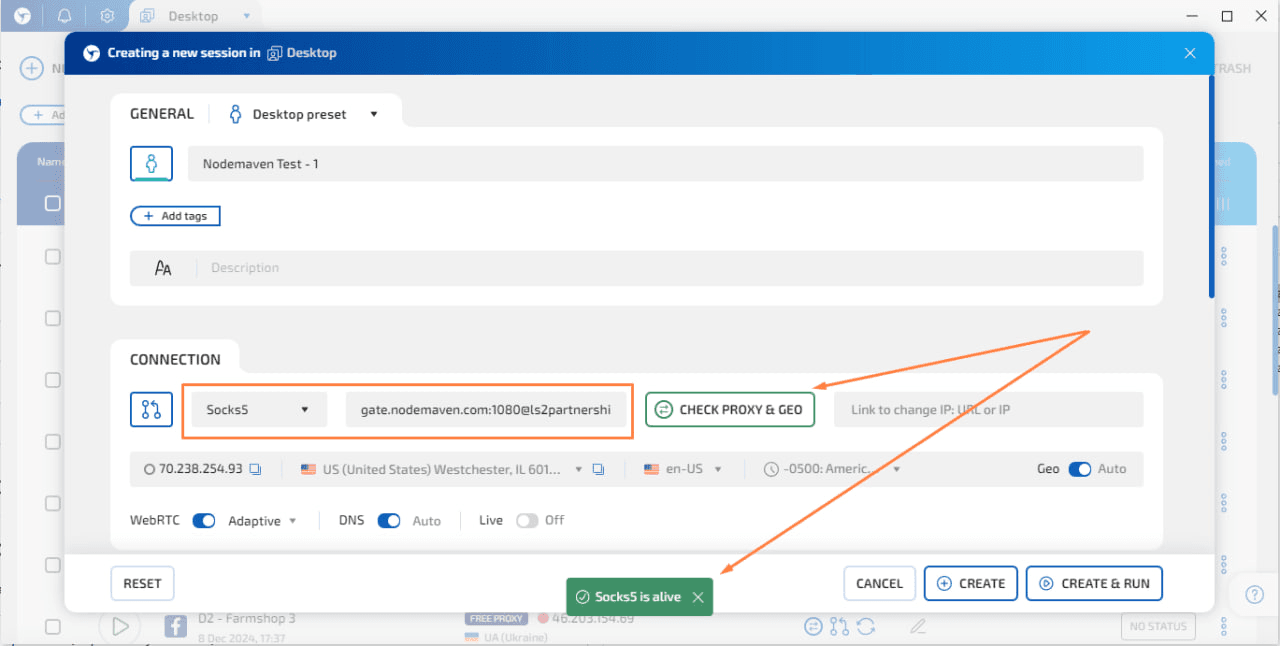Copy the IP address 70.238.254.93

click(256, 469)
